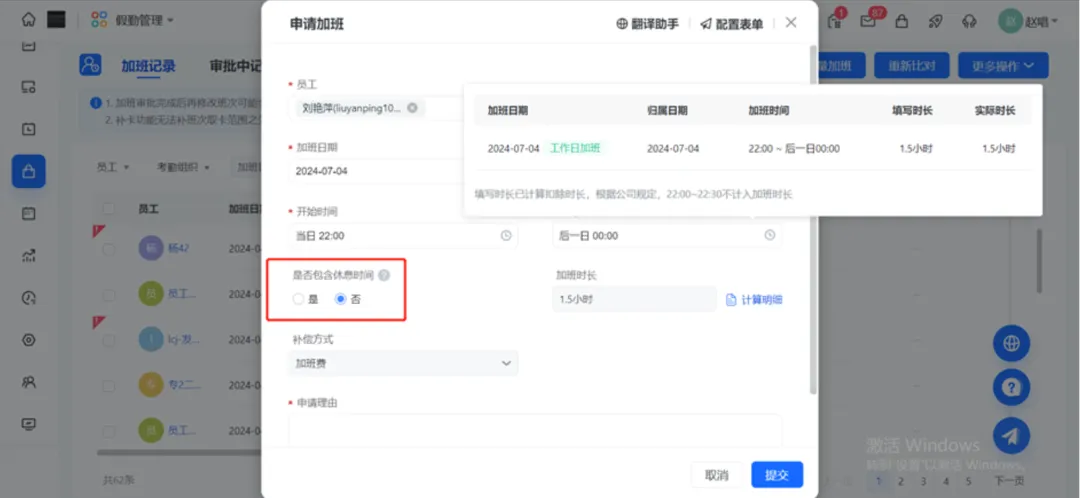Toggle the select-all checkbox in table header
This screenshot has width=1080, height=498.
[108, 208]
